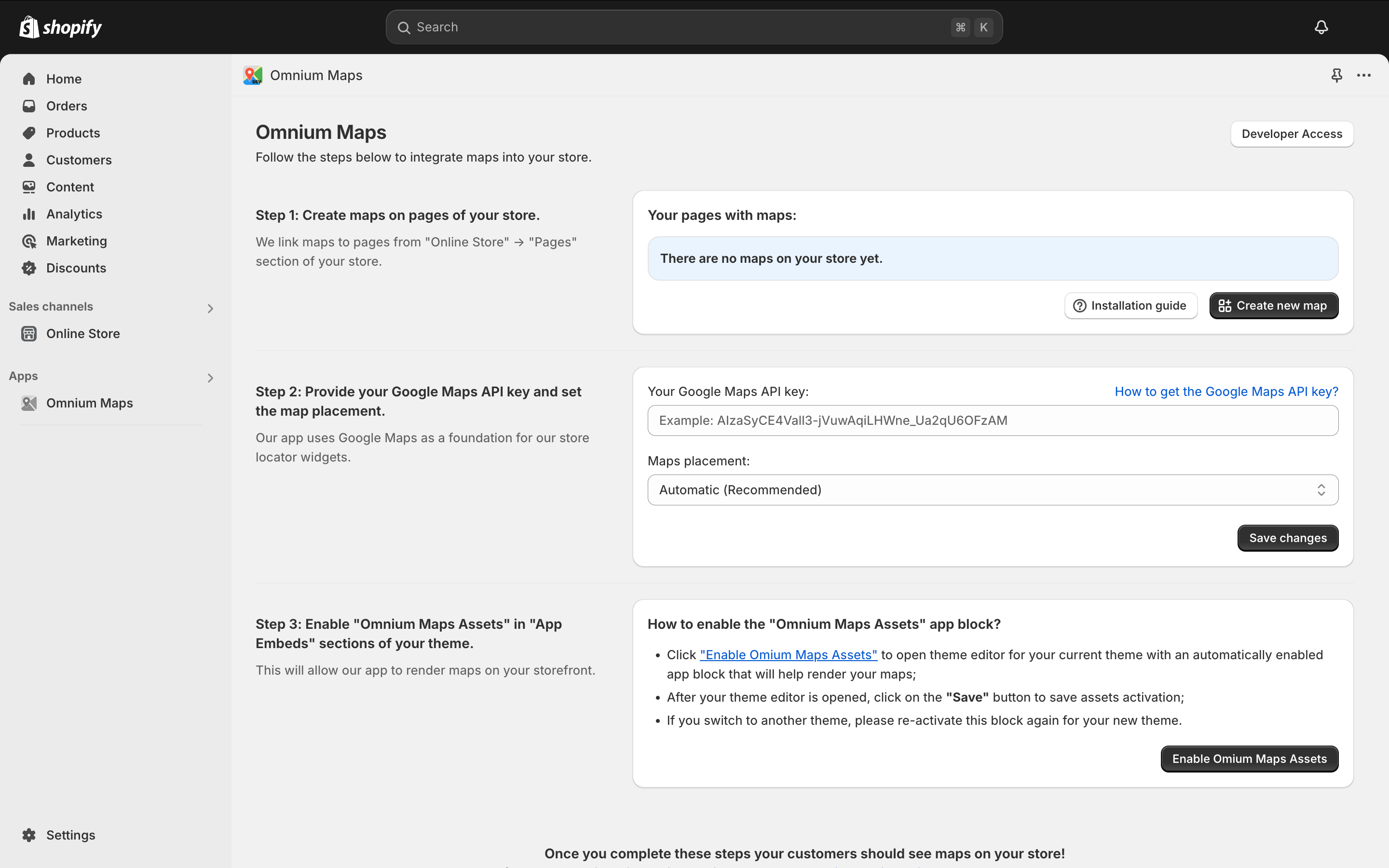Click the Analytics bar chart icon
Screen dimensions: 1389x868
pos(29,214)
